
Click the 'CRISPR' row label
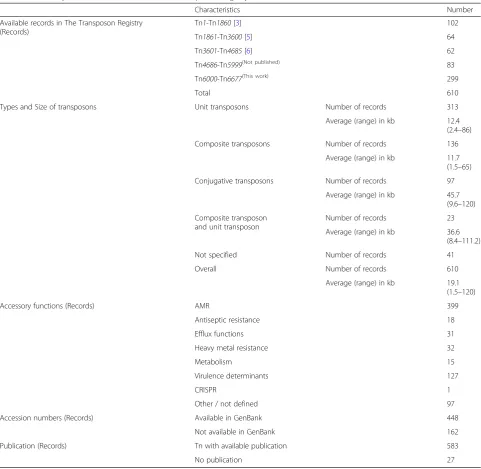pyautogui.click(x=205, y=390)
